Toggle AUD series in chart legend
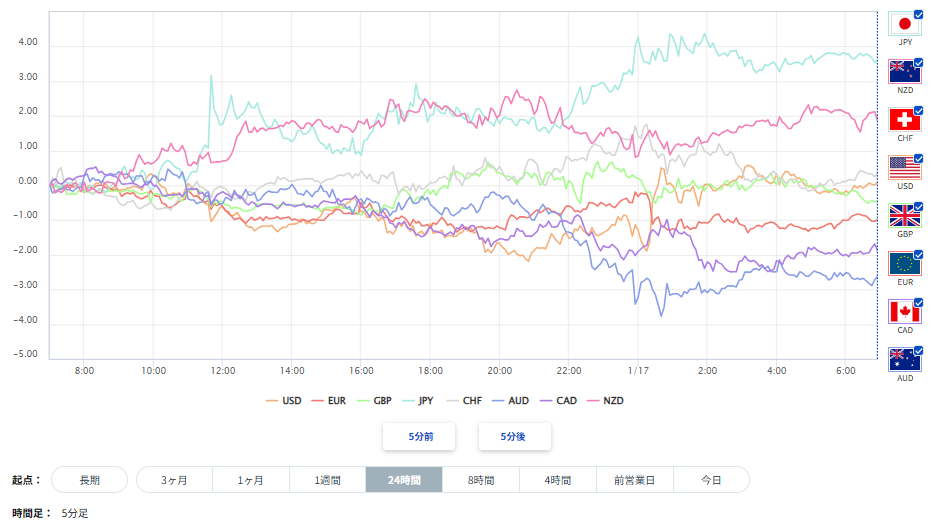 point(511,401)
